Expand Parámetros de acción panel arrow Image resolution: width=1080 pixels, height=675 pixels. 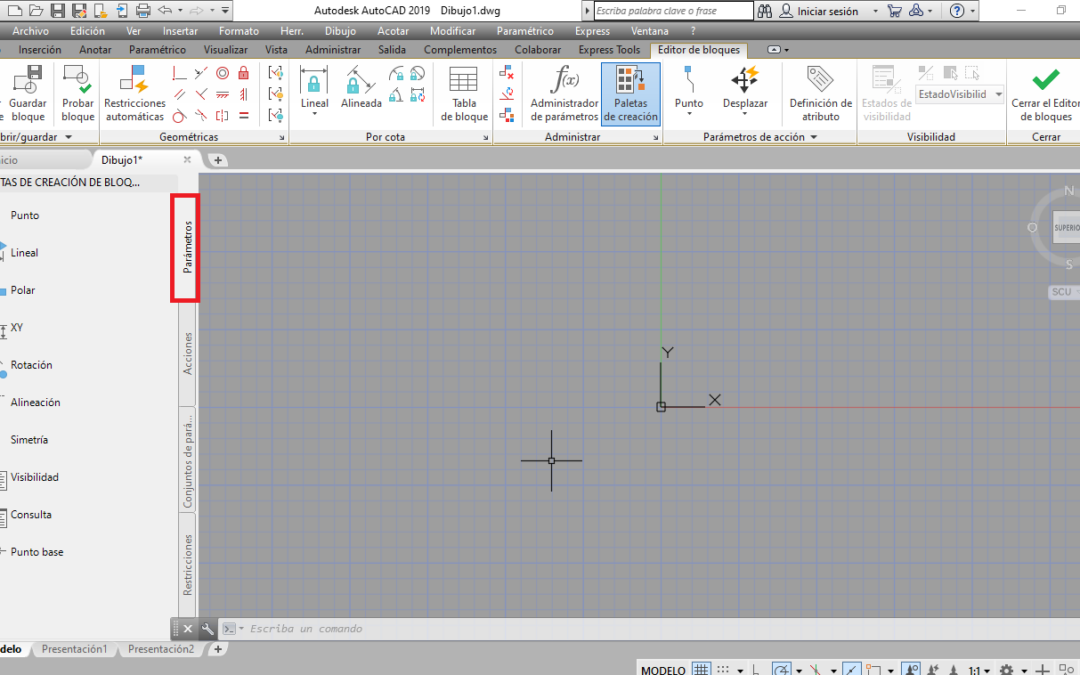[x=813, y=137]
